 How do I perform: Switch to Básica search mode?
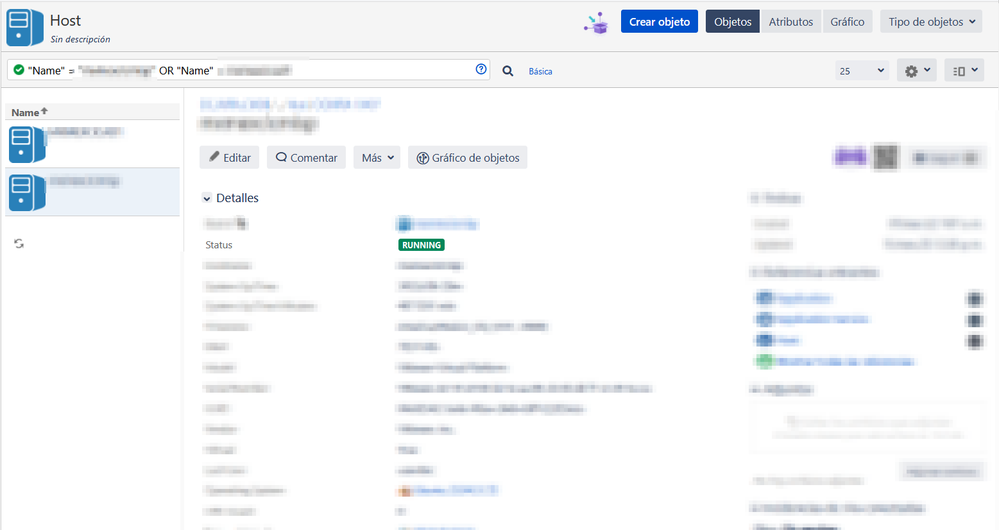tap(540, 71)
